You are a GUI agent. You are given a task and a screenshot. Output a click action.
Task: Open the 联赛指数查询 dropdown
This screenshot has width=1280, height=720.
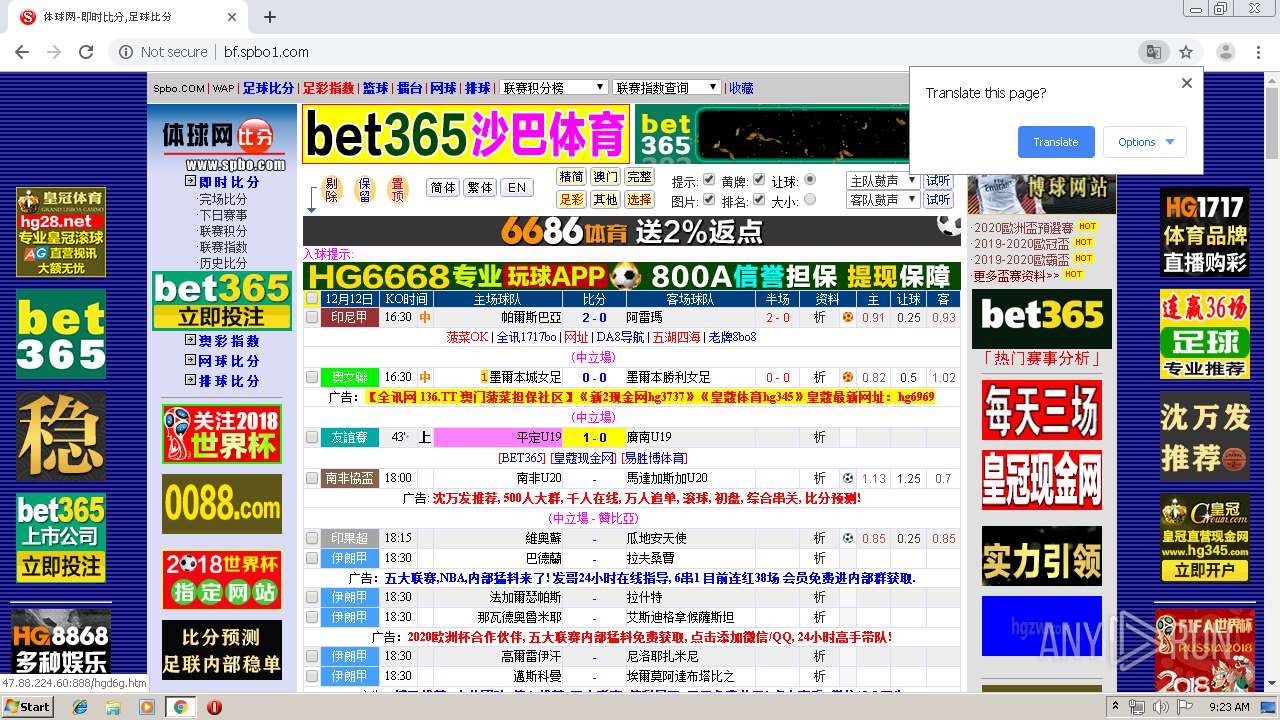666,88
